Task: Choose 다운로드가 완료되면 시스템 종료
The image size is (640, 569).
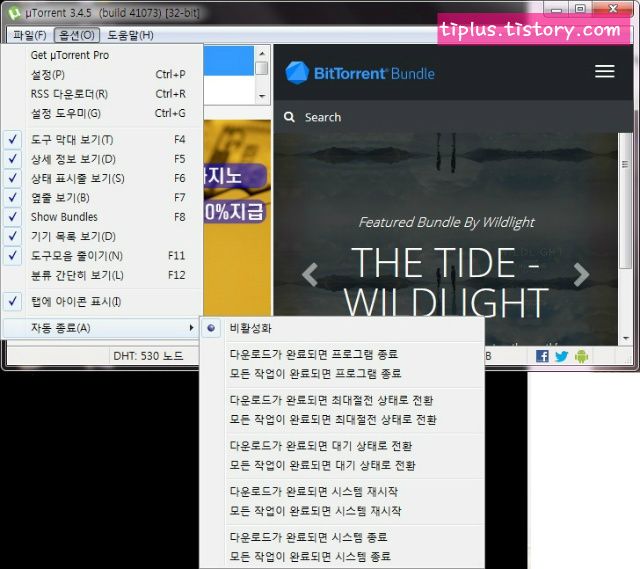Action: [x=342, y=537]
